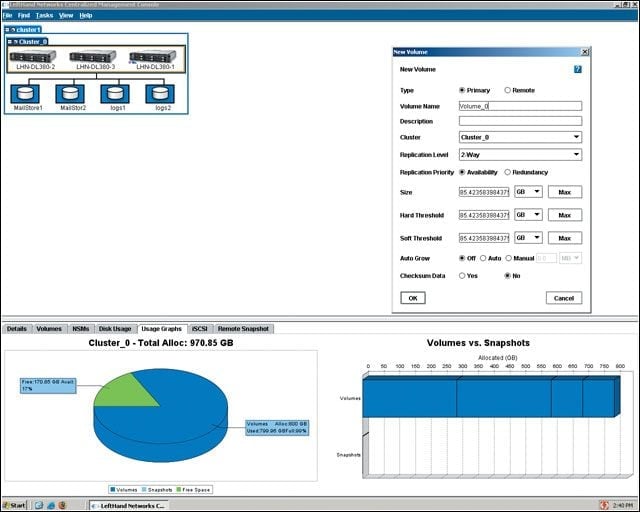Click the MailStor2 volume icon
The image size is (640, 512).
70,94
